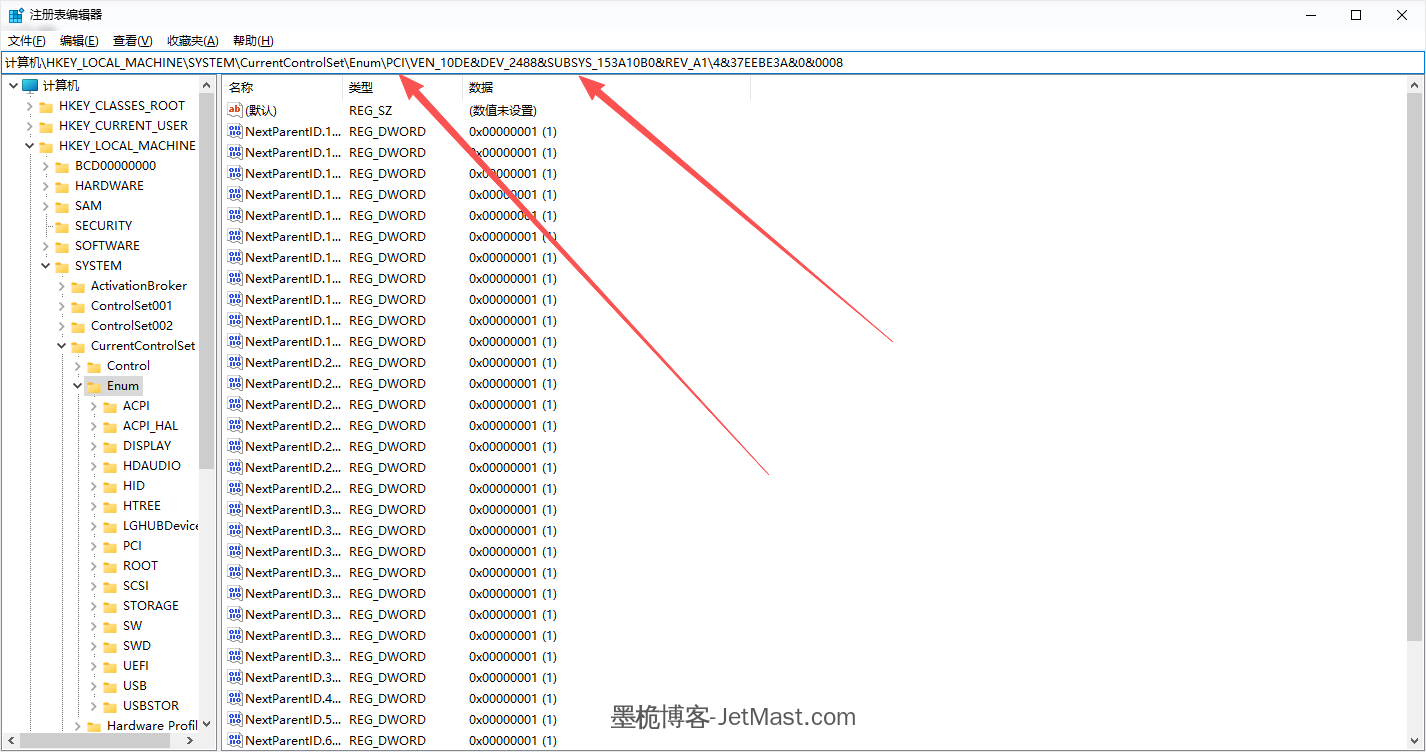The width and height of the screenshot is (1426, 752).
Task: Click the HTREE folder icon
Action: point(110,506)
